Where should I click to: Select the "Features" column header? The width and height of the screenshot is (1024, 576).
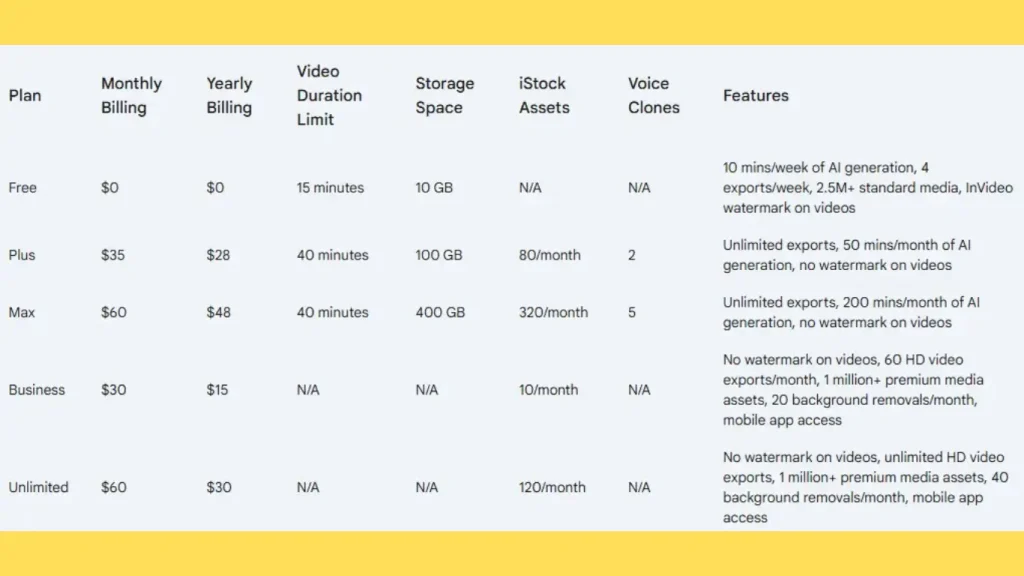pos(756,96)
